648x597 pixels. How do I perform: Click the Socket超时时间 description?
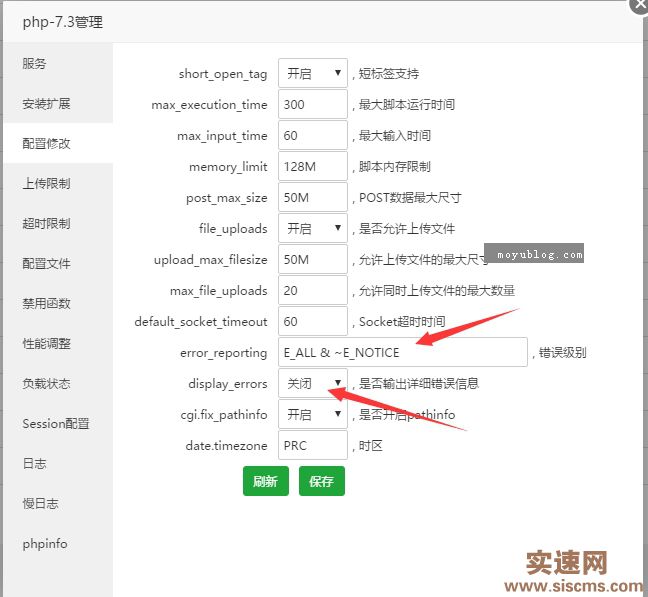(402, 321)
